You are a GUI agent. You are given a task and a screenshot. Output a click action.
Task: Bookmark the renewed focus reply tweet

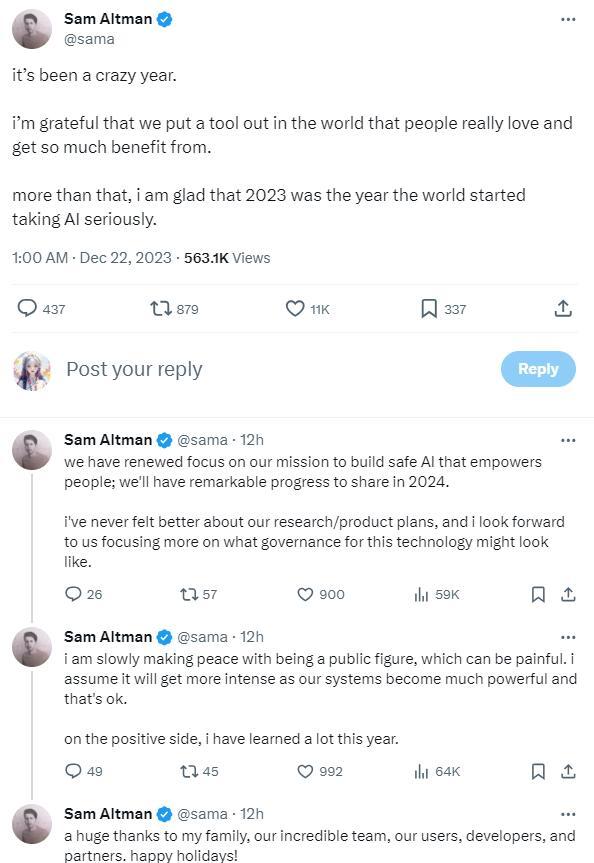(x=538, y=594)
